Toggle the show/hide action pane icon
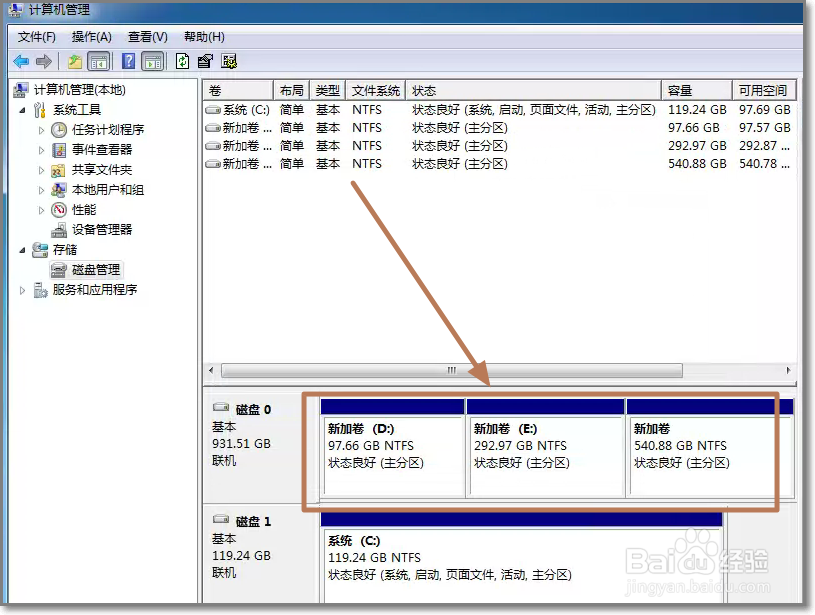 pos(153,62)
